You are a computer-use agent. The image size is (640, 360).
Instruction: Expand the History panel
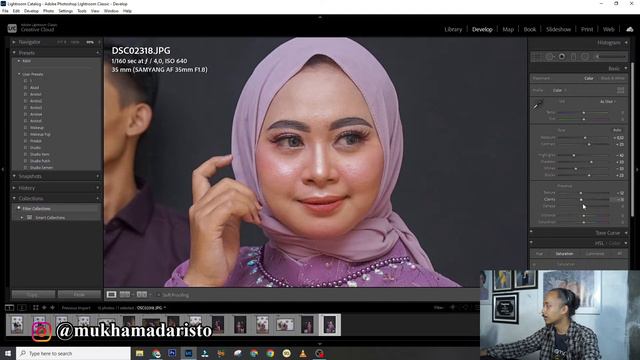click(14, 188)
